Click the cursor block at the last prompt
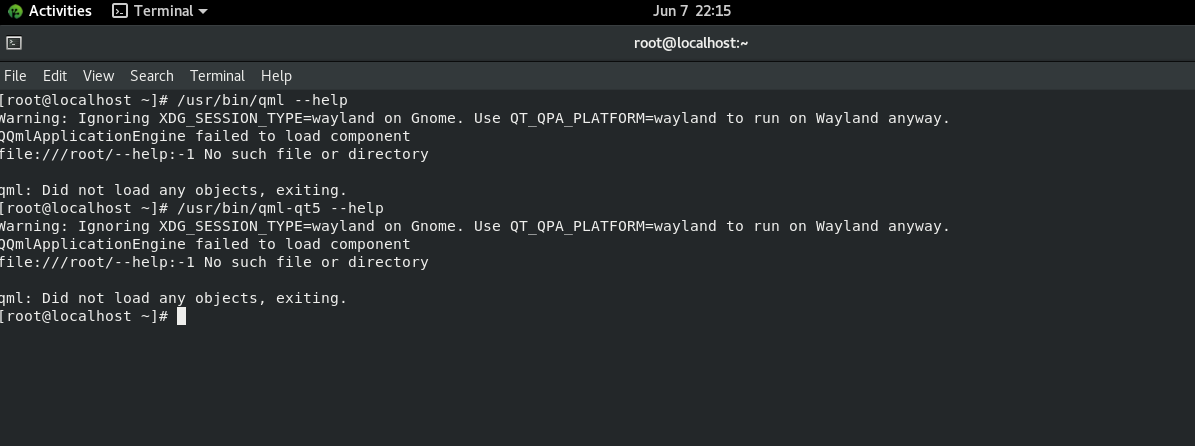This screenshot has height=446, width=1195. click(x=181, y=316)
